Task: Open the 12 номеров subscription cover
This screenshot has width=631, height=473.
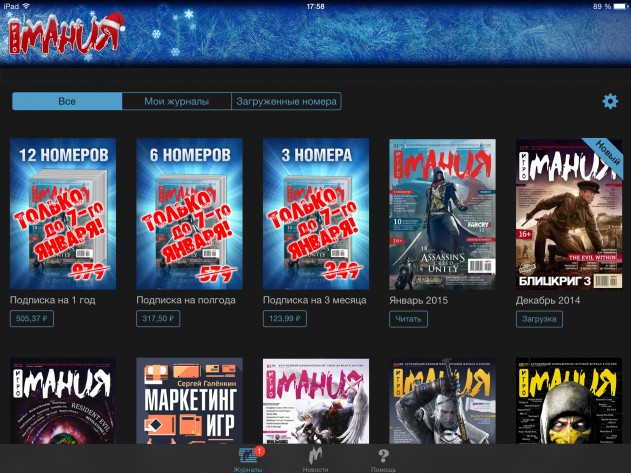Action: [63, 214]
